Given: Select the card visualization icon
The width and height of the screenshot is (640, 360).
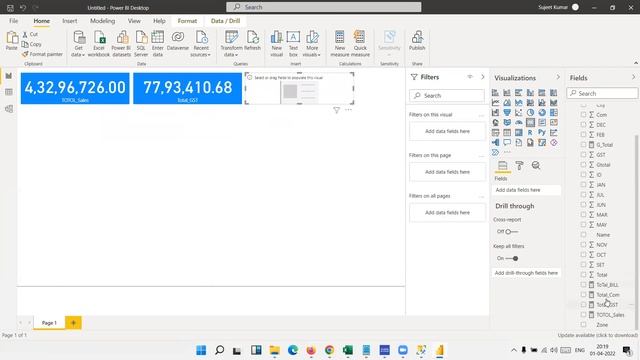Looking at the screenshot, I should click(530, 122).
